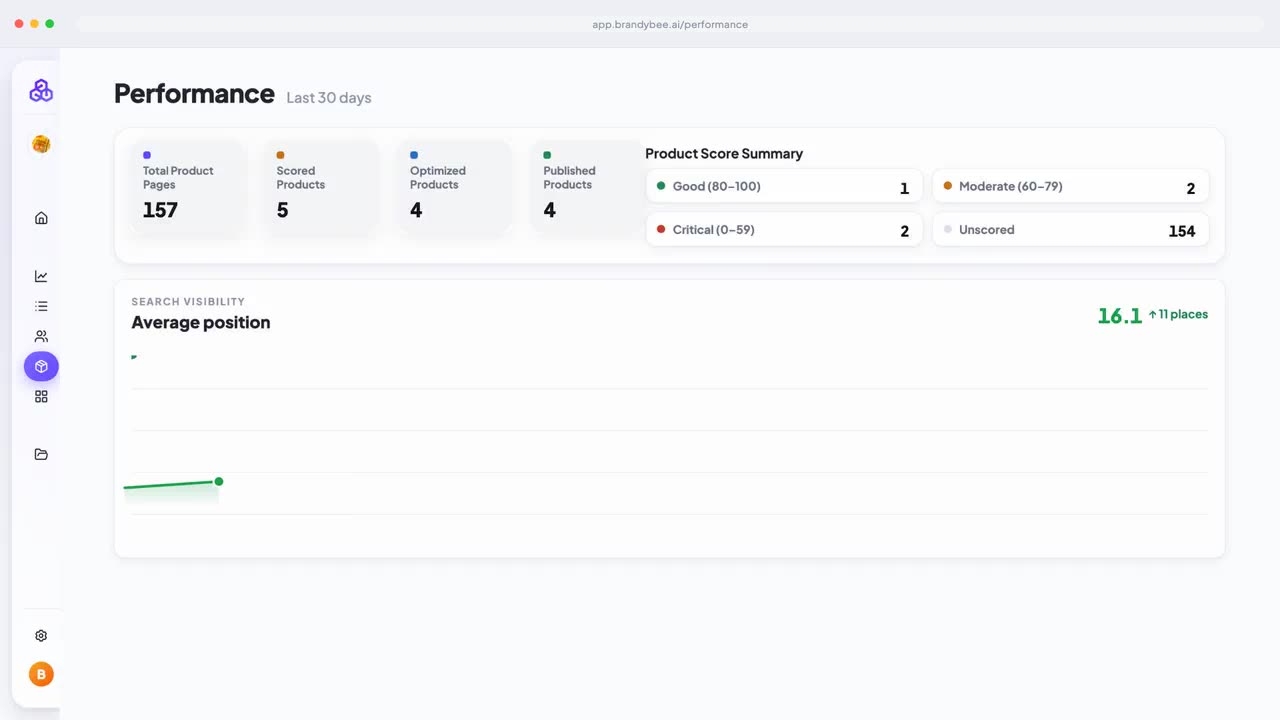Select the highlighted cube products icon
The image size is (1280, 720).
[x=41, y=366]
